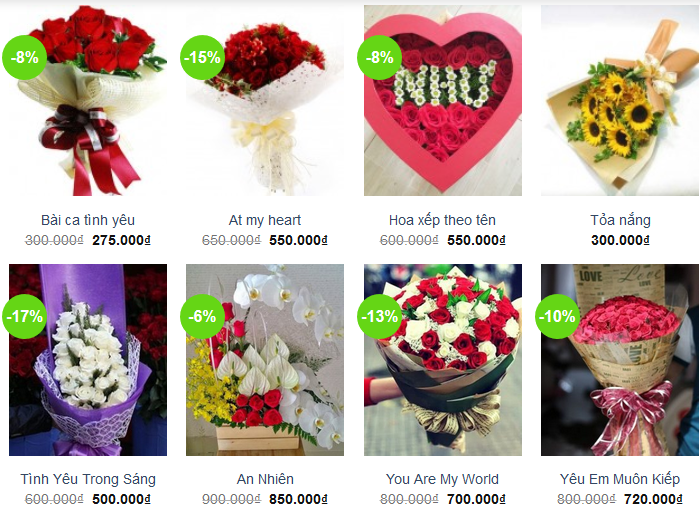Click the -10% discount badge
The image size is (700, 519).
pos(557,316)
